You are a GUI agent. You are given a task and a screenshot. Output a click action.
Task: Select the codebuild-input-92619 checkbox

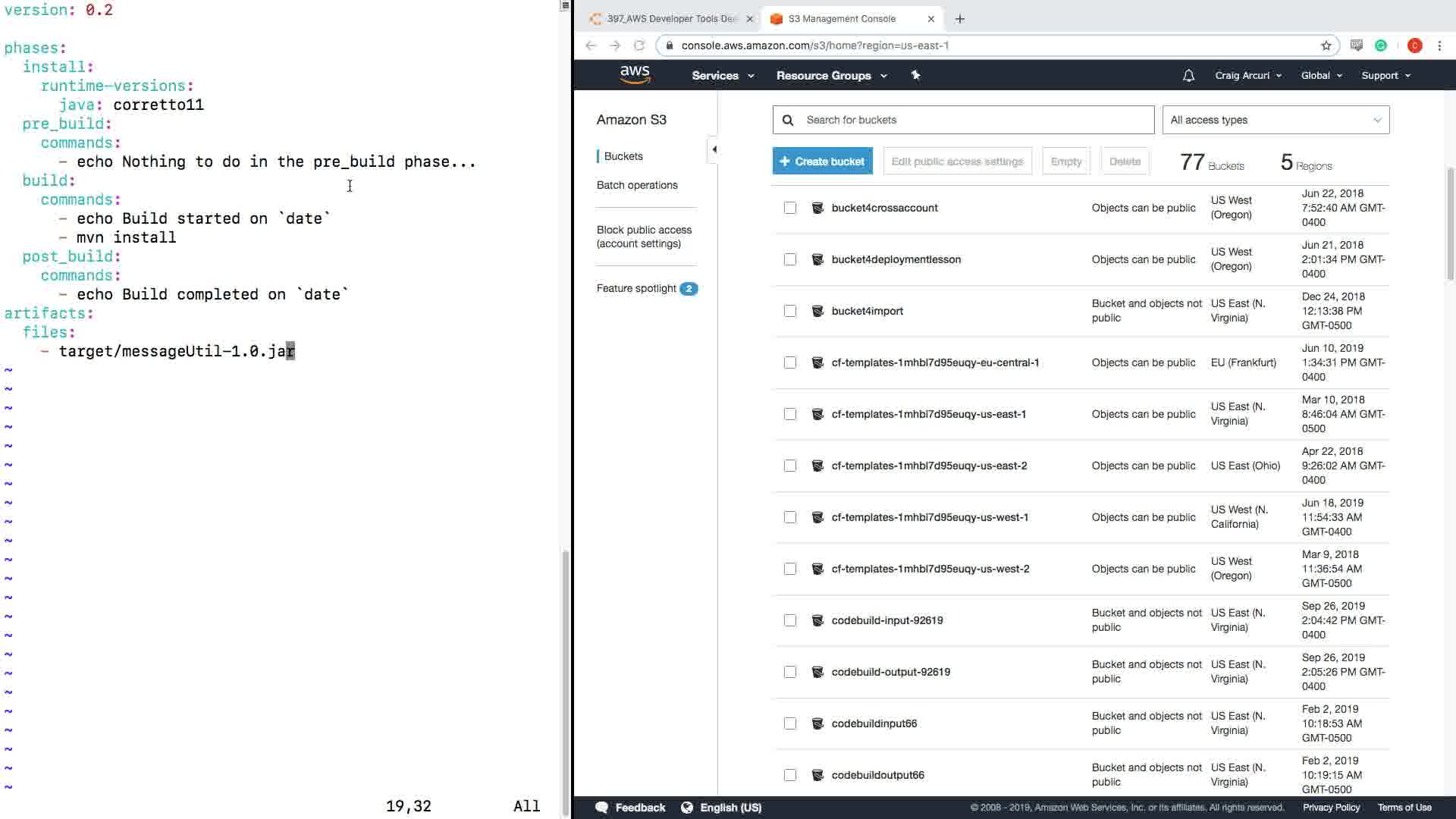point(790,620)
